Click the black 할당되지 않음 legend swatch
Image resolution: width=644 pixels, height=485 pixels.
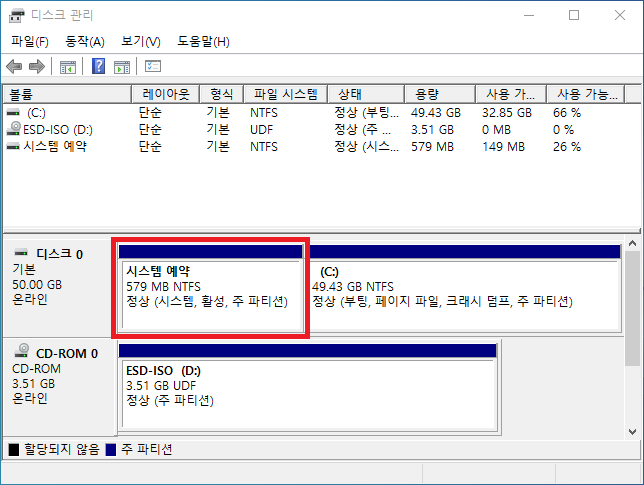coord(14,450)
